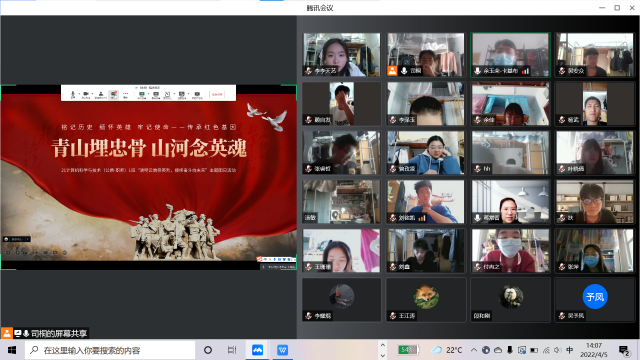Select the participant tile with fox avatar
The width and height of the screenshot is (640, 360).
tap(426, 300)
